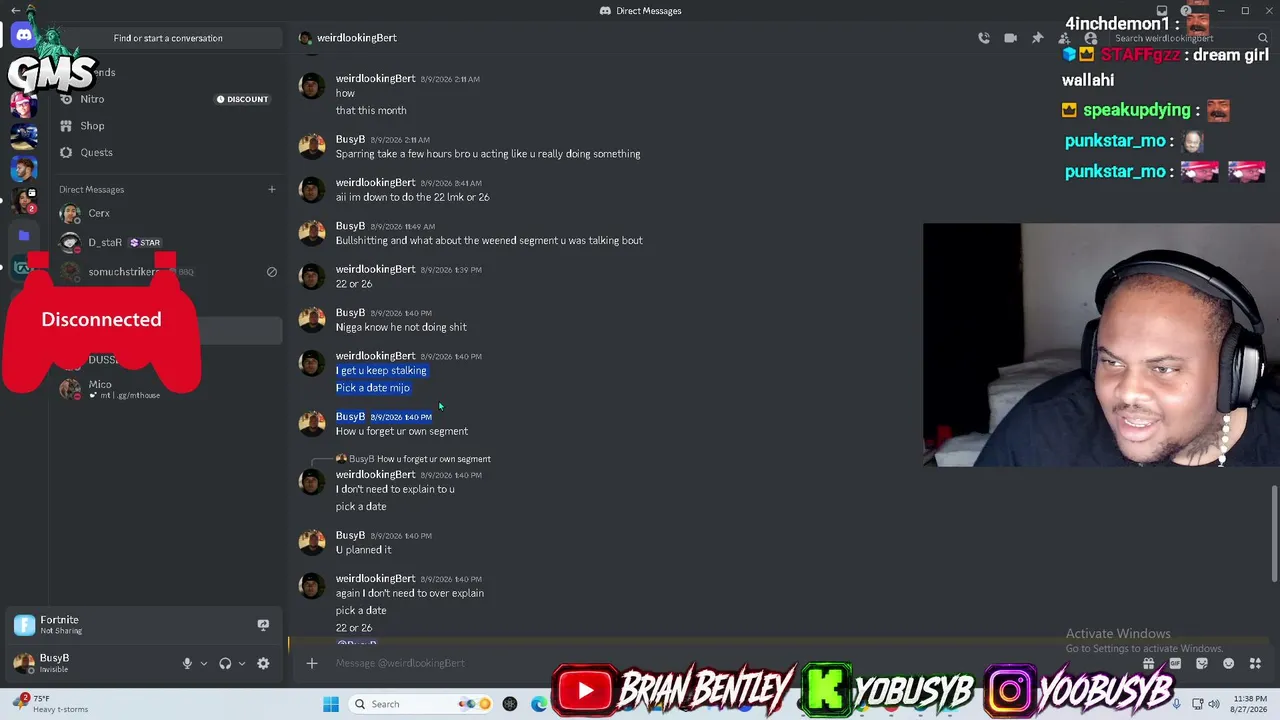Click the blocked icon beside somuchstrikers

271,272
